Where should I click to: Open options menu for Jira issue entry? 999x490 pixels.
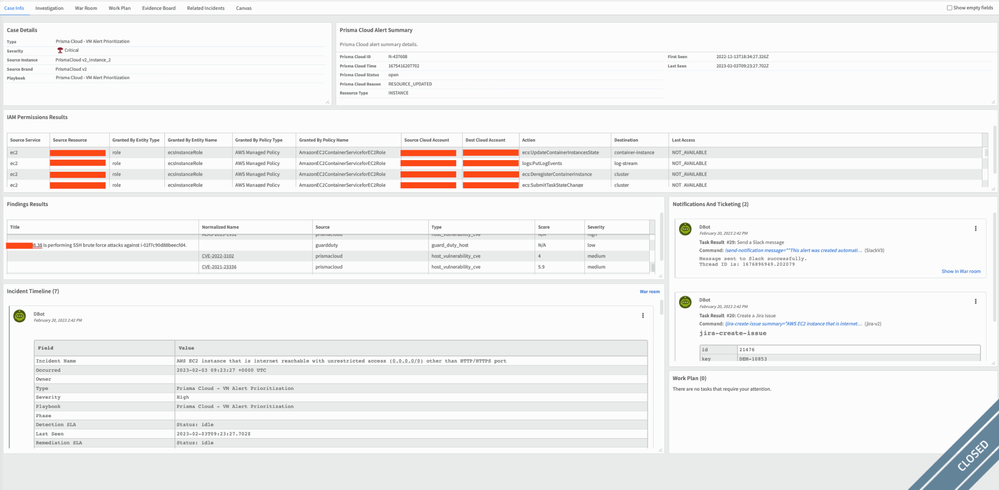975,301
